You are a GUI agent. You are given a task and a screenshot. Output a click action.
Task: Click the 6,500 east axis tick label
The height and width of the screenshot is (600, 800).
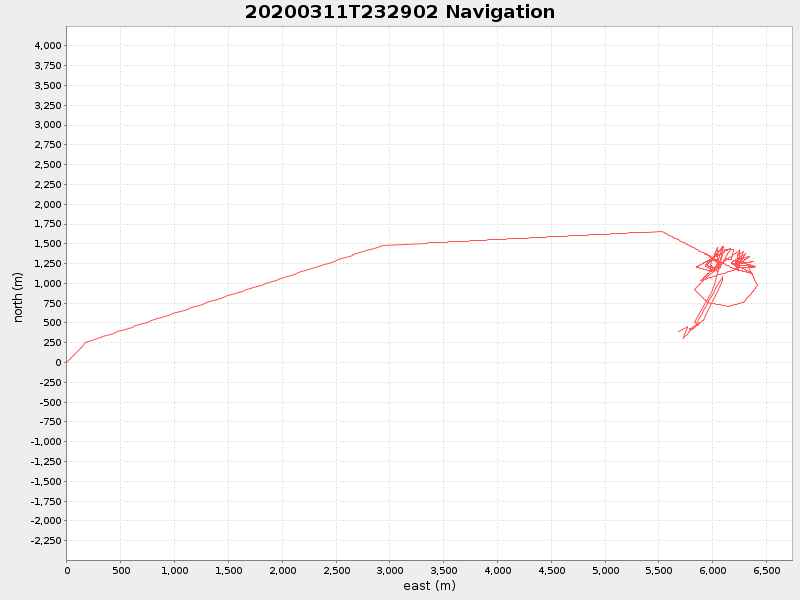pyautogui.click(x=767, y=570)
